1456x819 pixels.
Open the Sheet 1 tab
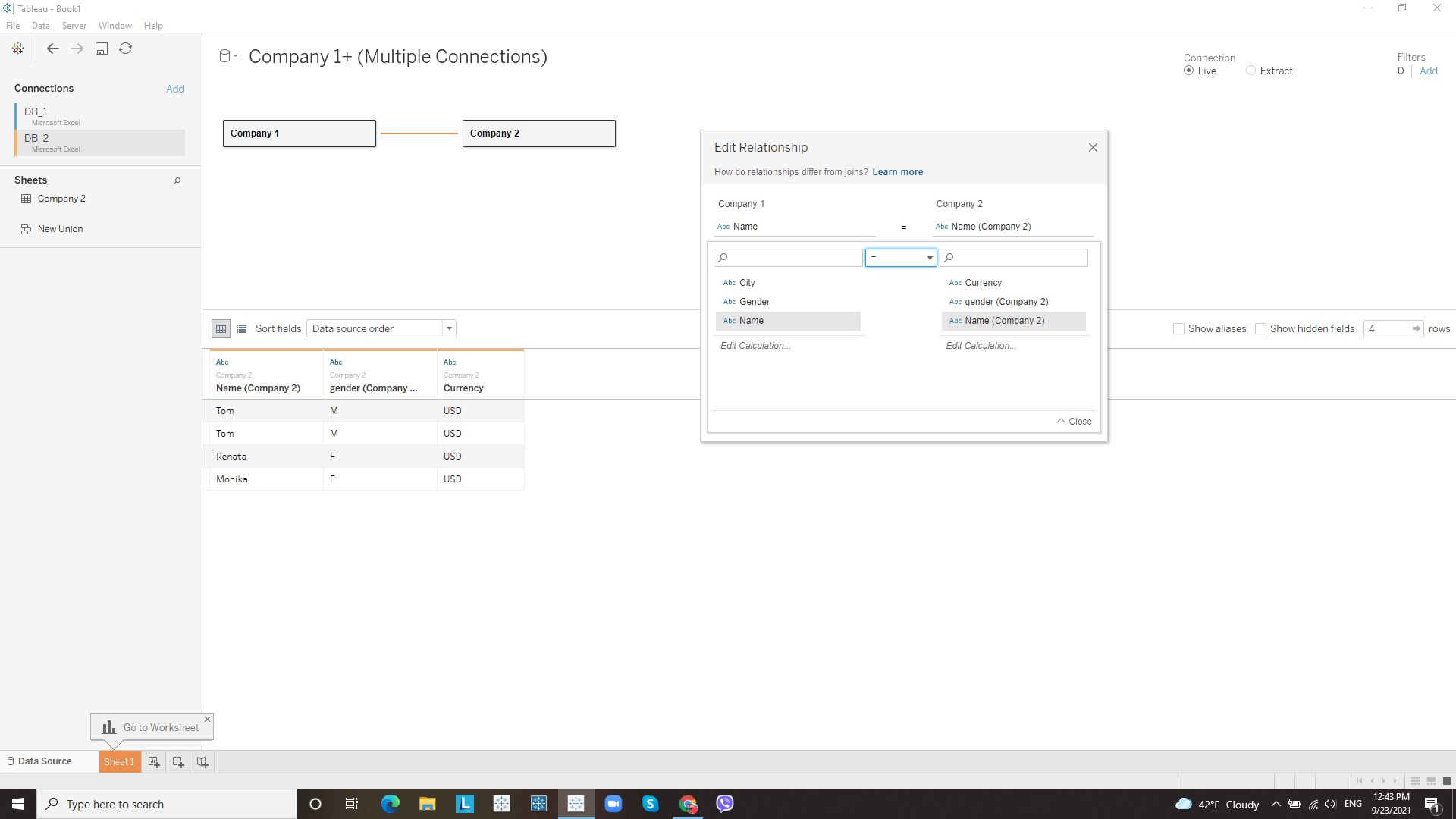tap(119, 762)
